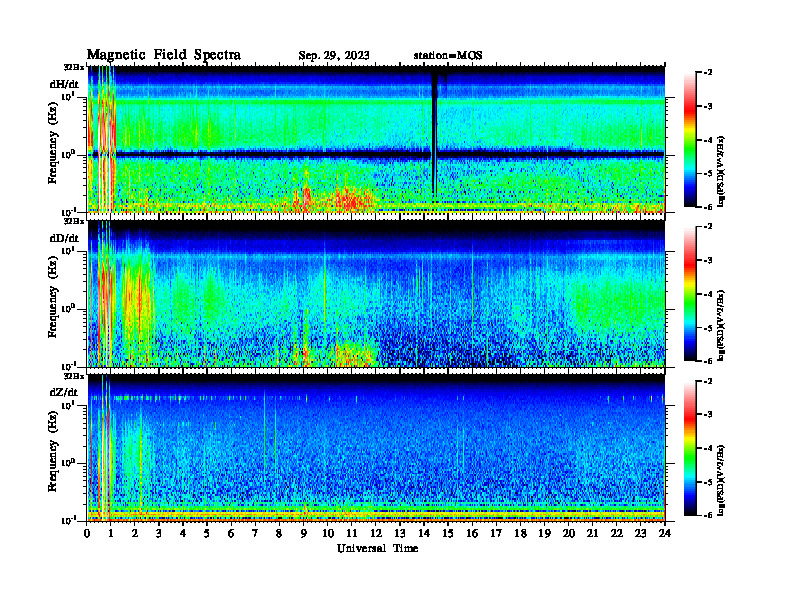Click the hour 16 tick label
Screen dimensions: 792x612
[x=472, y=533]
